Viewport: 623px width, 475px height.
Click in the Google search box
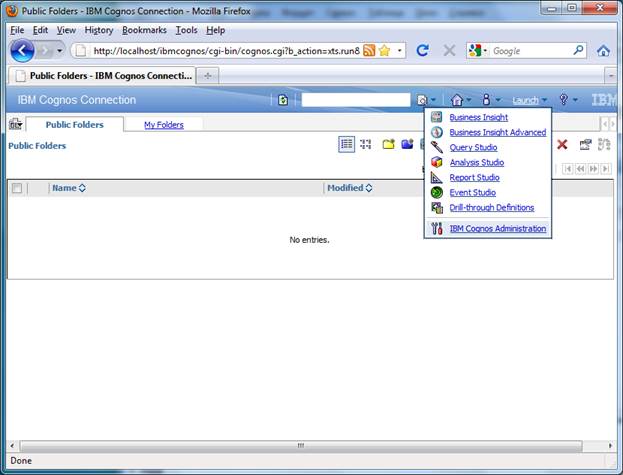[x=530, y=51]
